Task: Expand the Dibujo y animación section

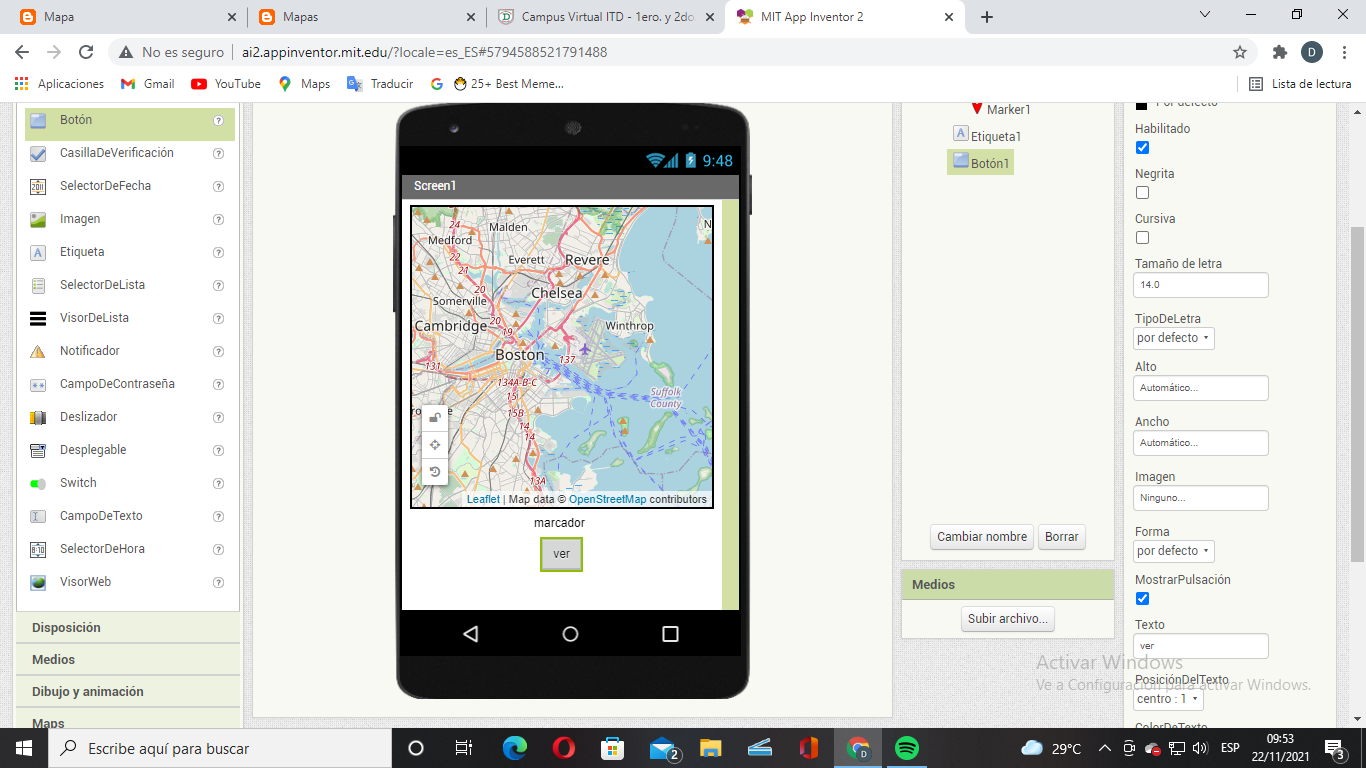Action: pos(128,692)
